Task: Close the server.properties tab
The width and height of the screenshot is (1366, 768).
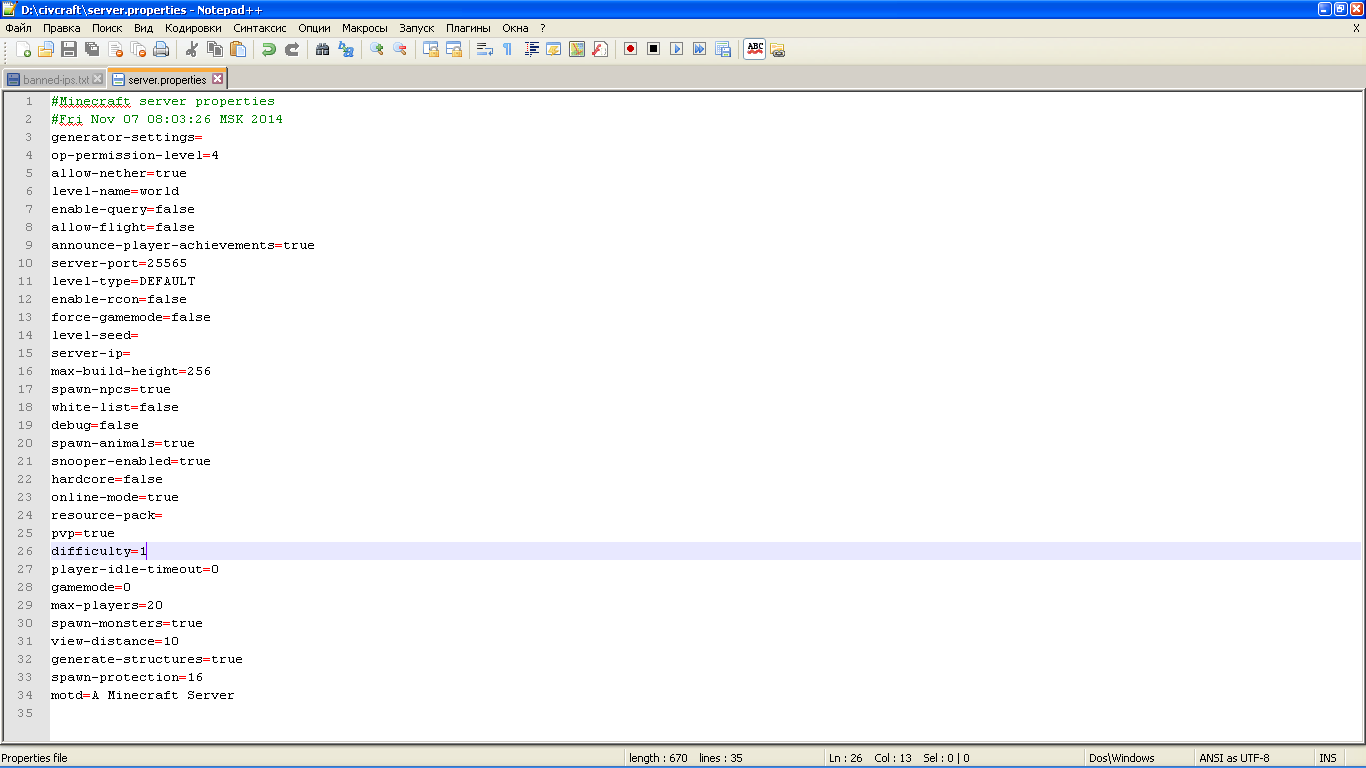Action: click(217, 79)
